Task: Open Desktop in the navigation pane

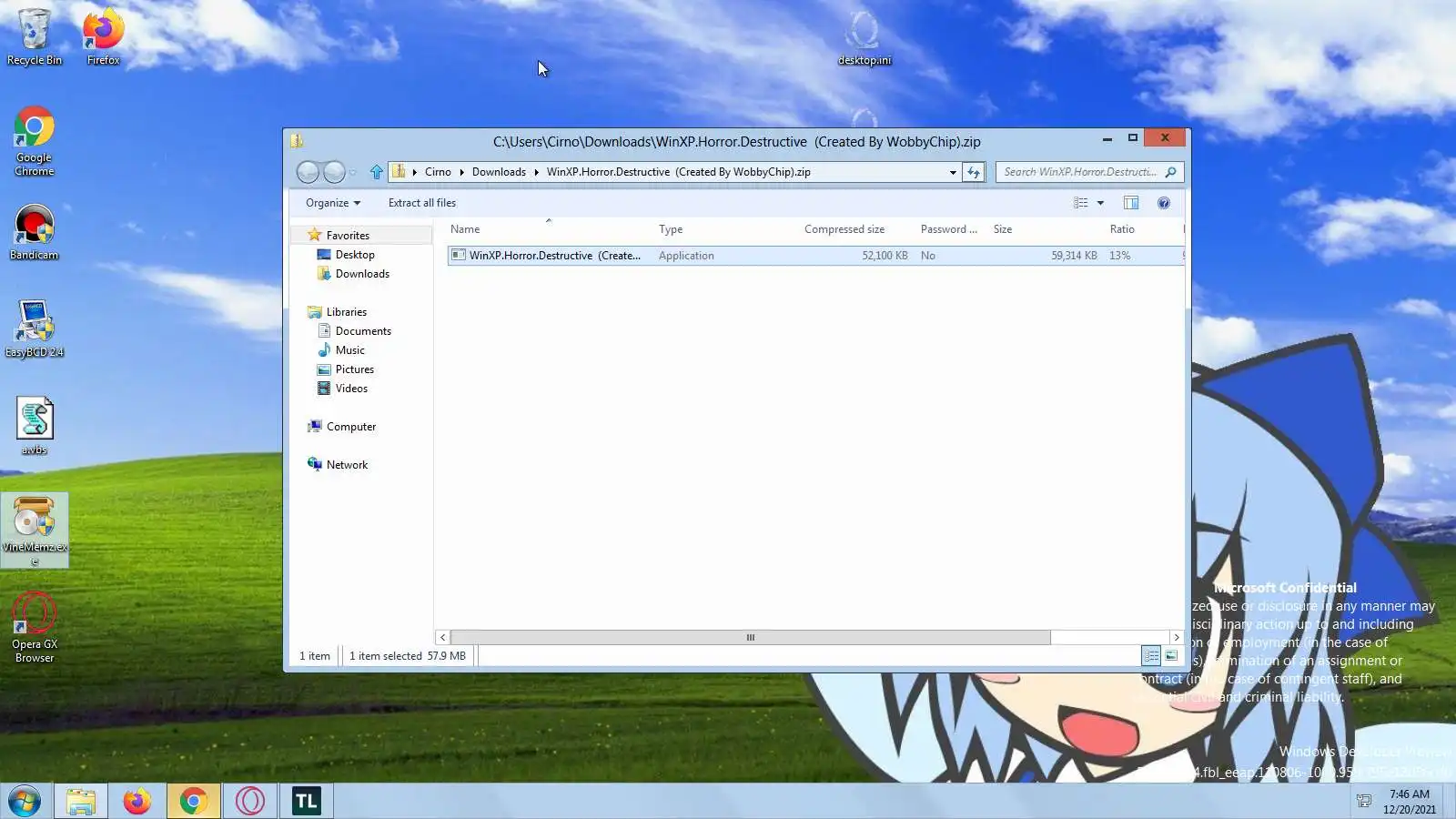Action: point(355,255)
